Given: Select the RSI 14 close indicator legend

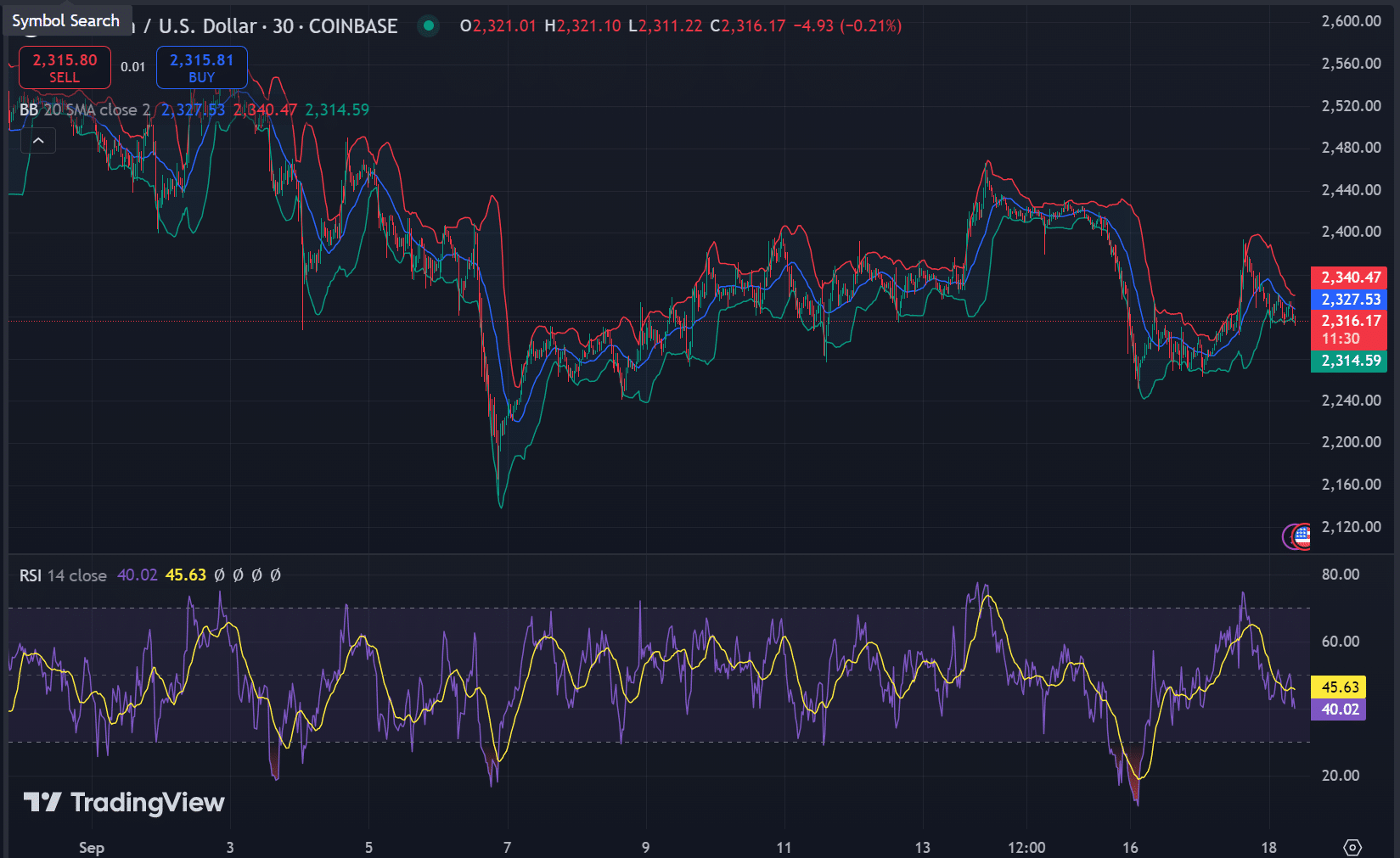Looking at the screenshot, I should click(x=63, y=575).
